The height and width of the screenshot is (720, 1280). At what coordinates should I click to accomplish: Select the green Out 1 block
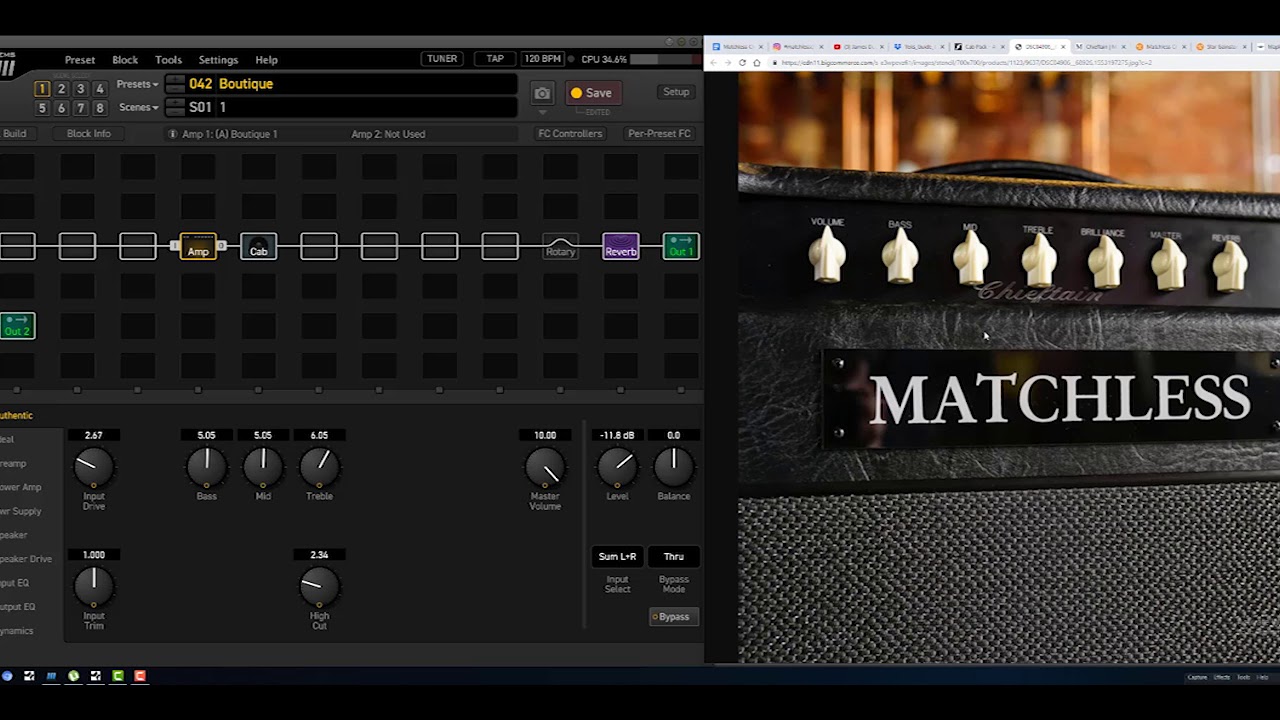[681, 247]
